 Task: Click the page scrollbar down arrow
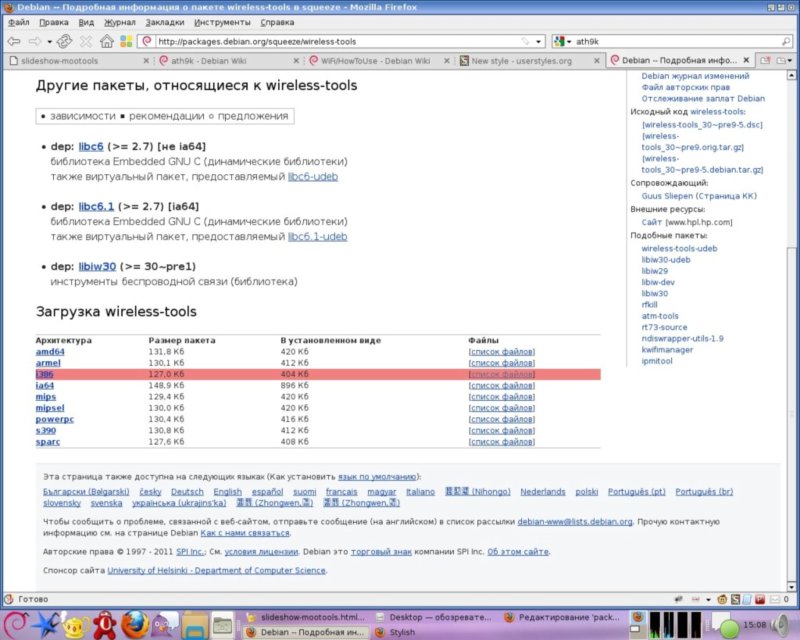[791, 587]
